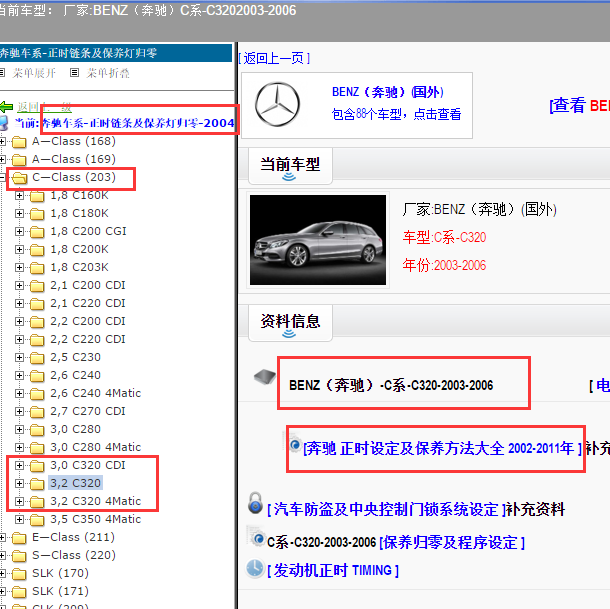Screen dimensions: 610x609
Task: Select 2,6 C240 4Matic tree item
Action: tap(96, 393)
